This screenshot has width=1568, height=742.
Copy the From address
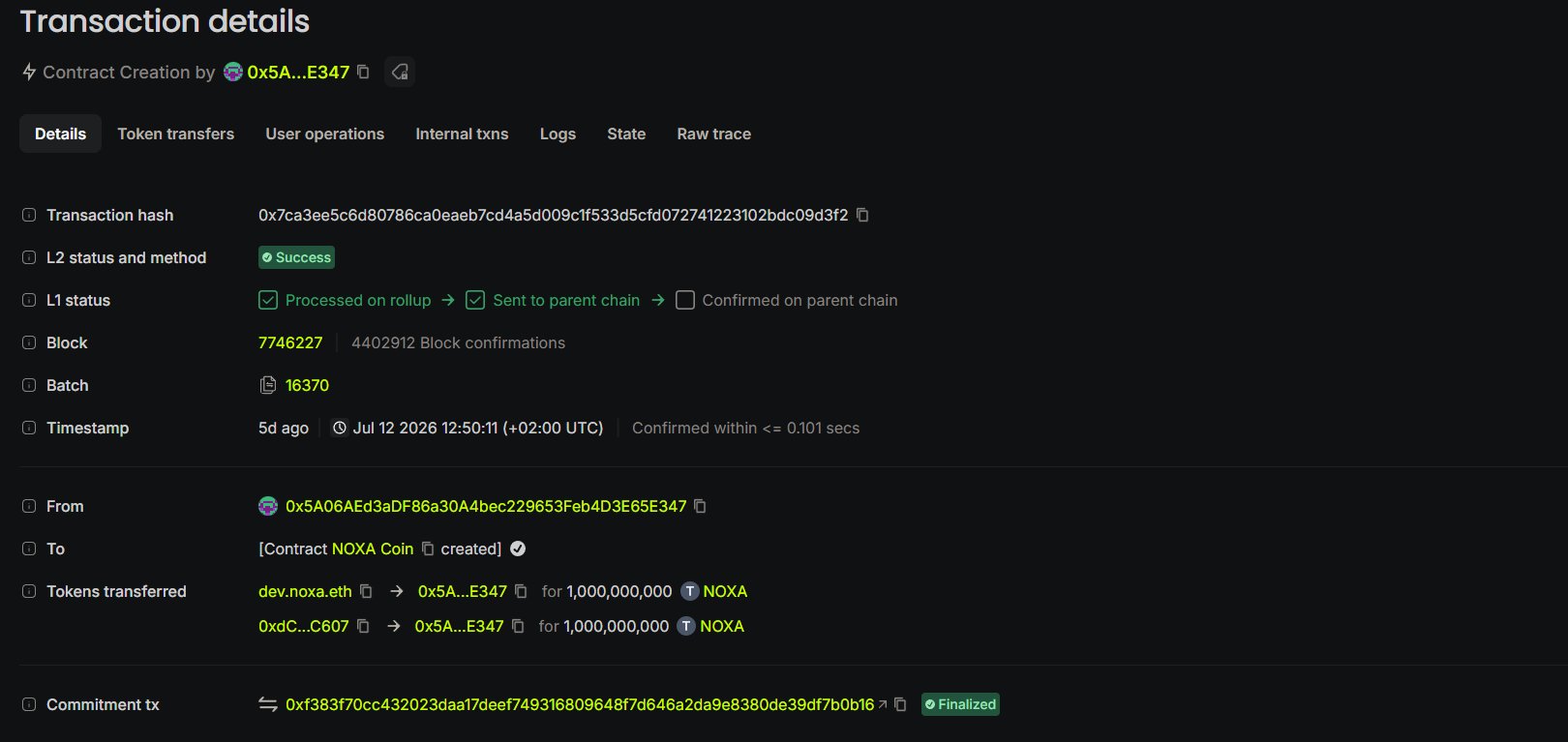[700, 506]
